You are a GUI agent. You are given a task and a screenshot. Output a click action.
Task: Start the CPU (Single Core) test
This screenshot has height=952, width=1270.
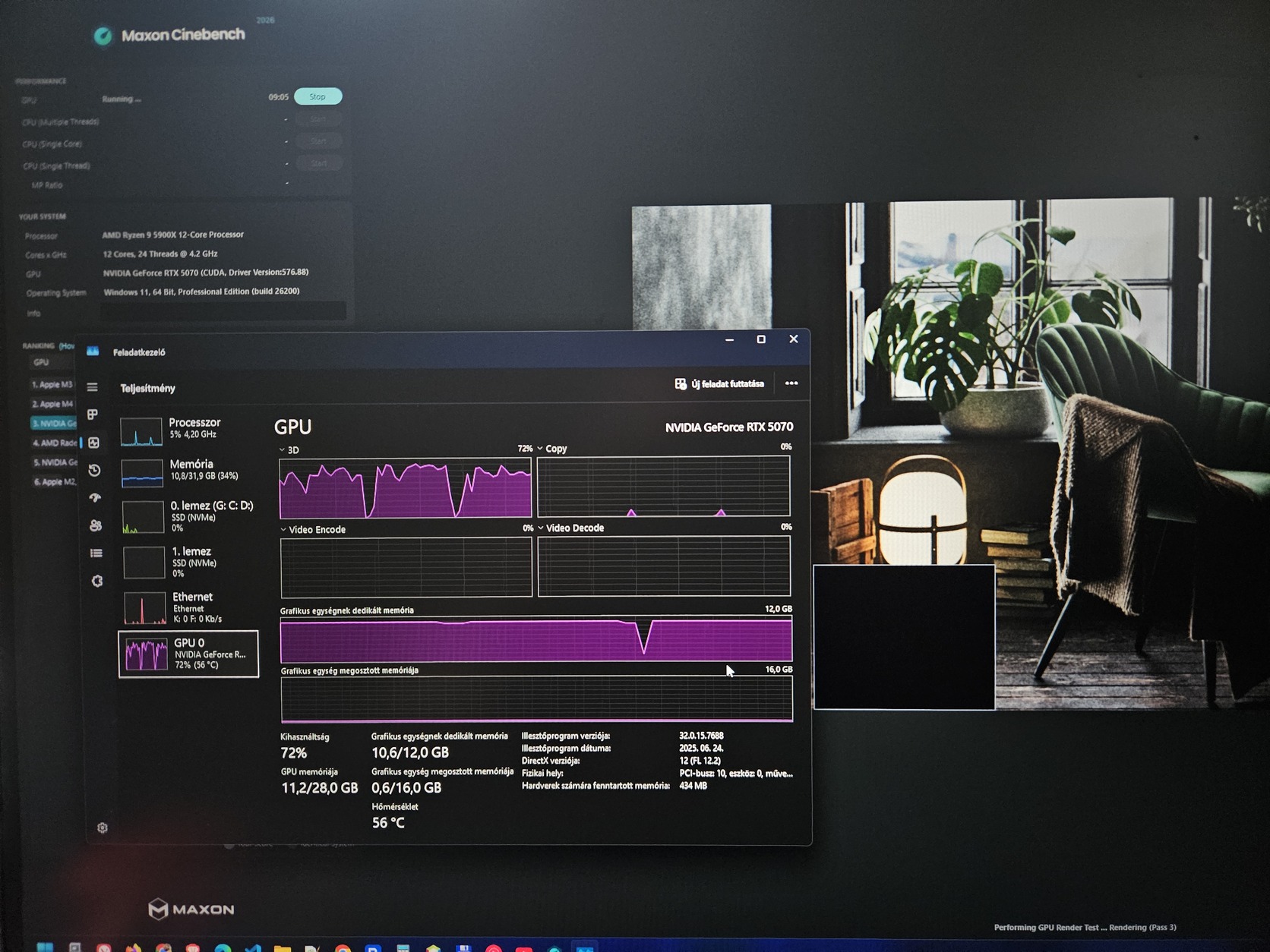[x=318, y=141]
